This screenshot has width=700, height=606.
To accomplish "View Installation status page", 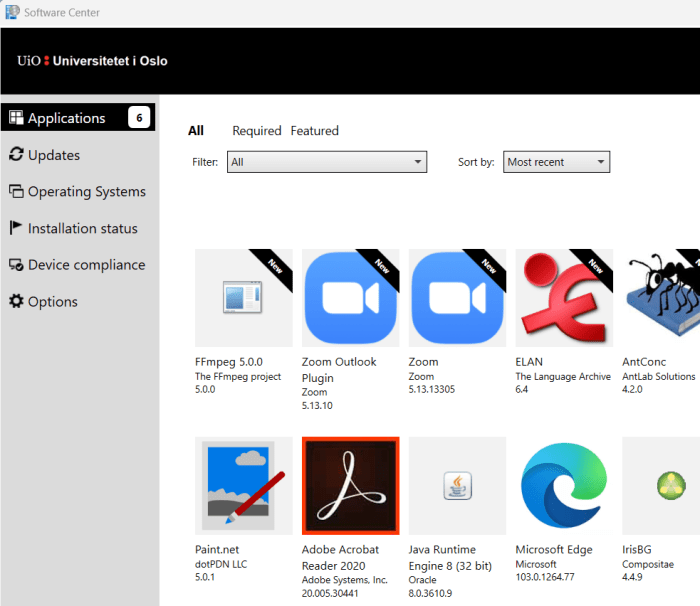I will coord(82,228).
